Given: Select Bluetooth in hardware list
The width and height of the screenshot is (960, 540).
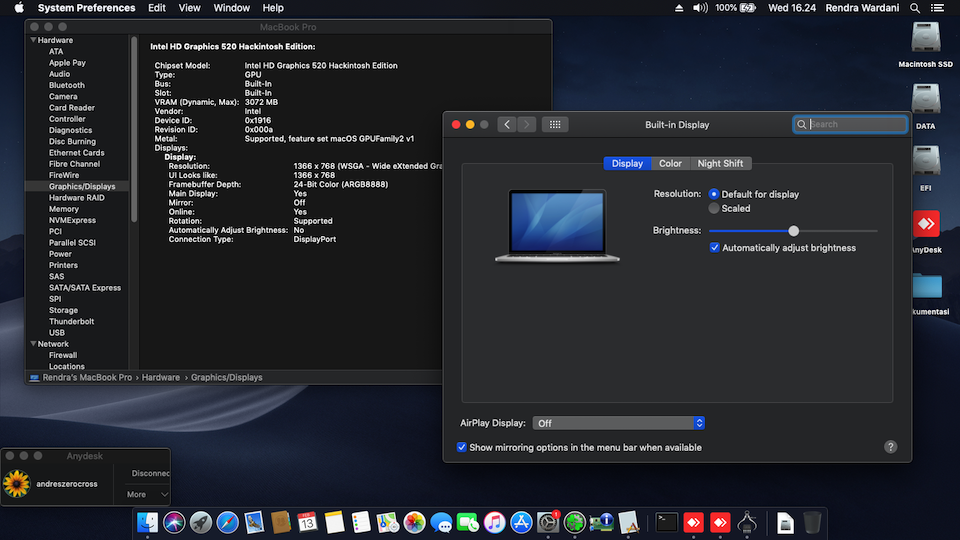Looking at the screenshot, I should click(67, 85).
